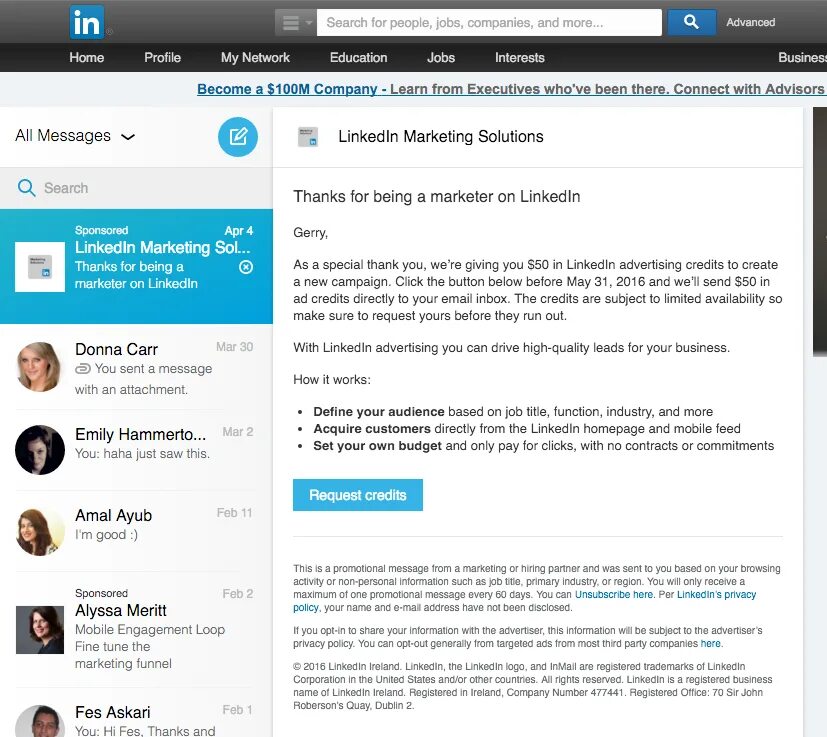Click the Unsubscribe here link
Image resolution: width=827 pixels, height=737 pixels.
click(x=614, y=595)
